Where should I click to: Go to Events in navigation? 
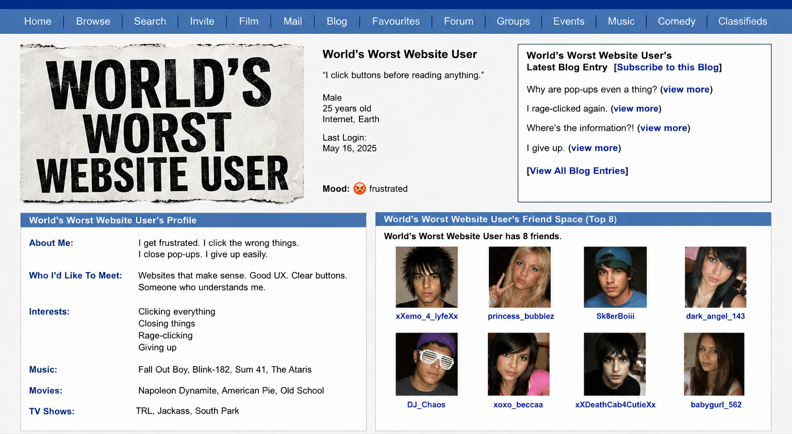coord(569,21)
